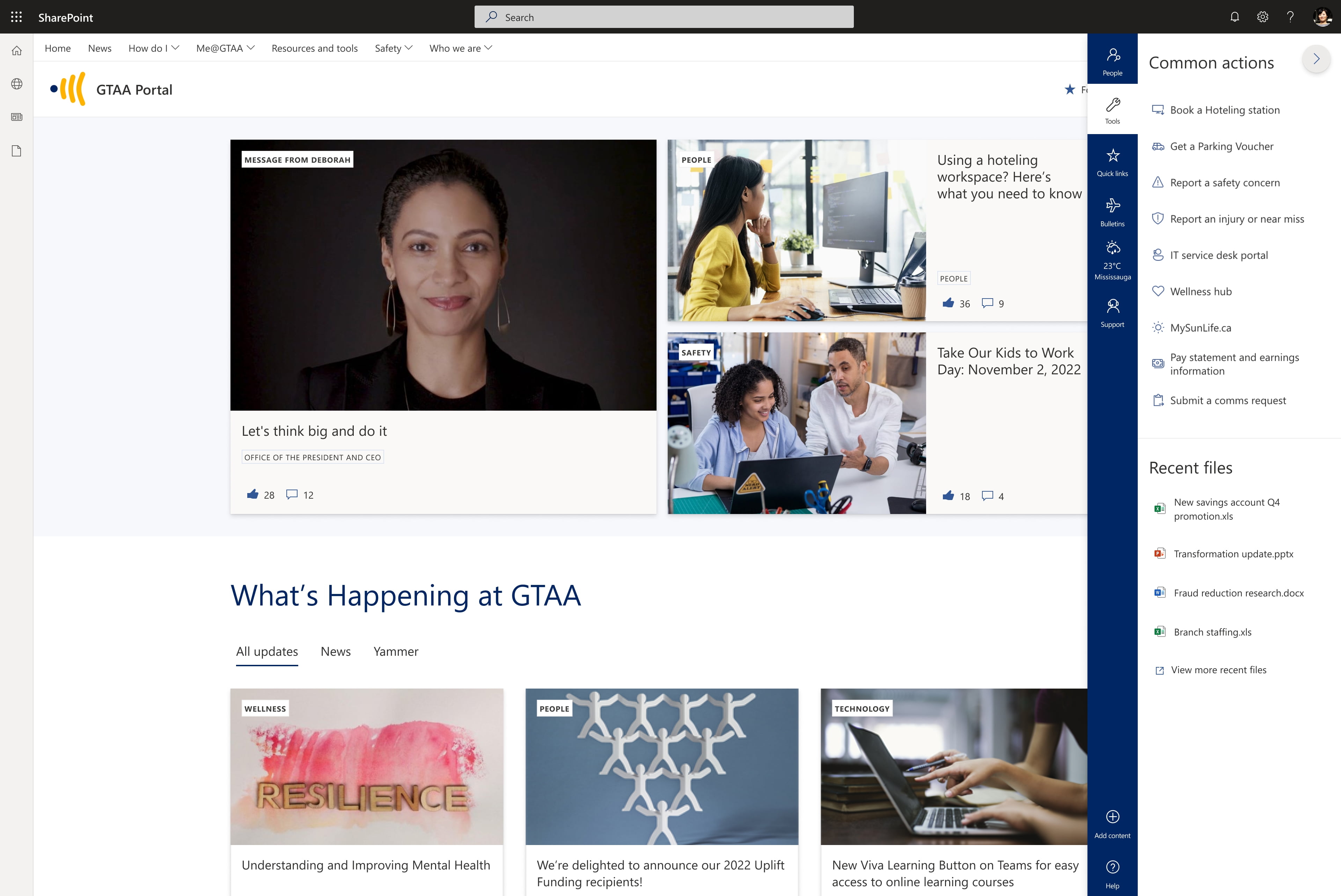Click the Support panel icon
Screen dimensions: 1341x896
point(1112,312)
